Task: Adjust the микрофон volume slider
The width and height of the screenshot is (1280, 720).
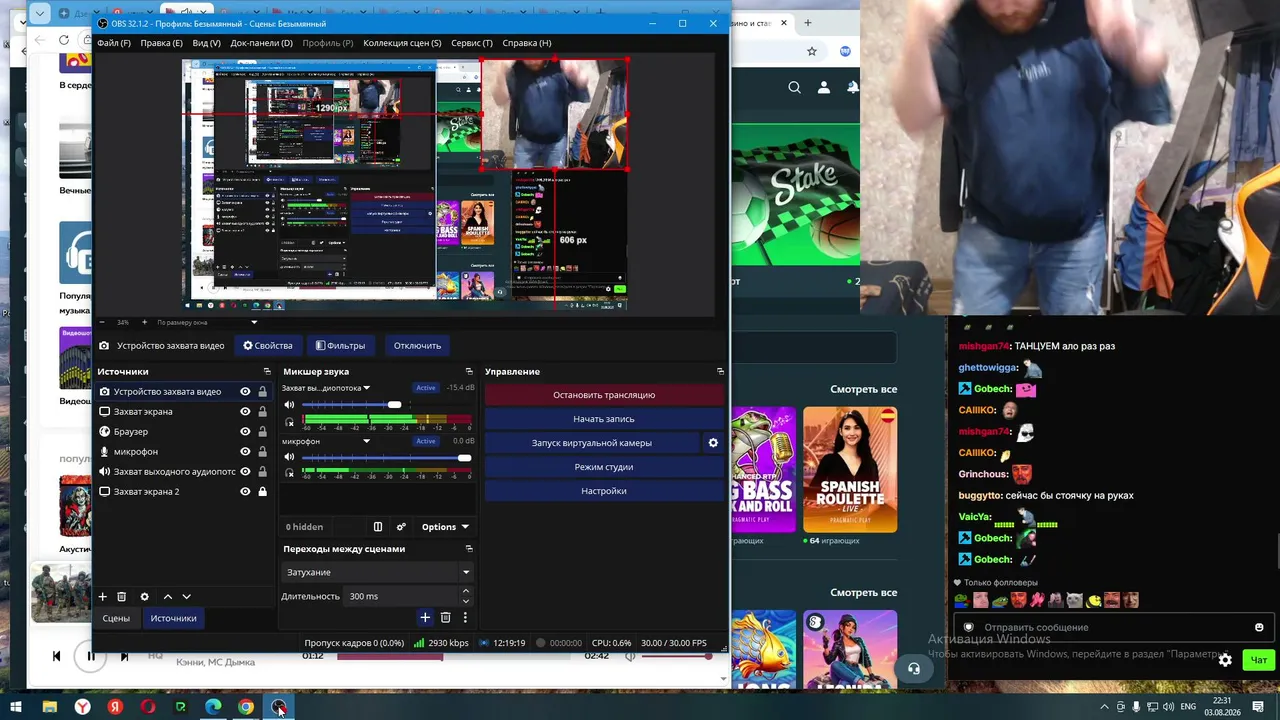Action: click(x=464, y=458)
